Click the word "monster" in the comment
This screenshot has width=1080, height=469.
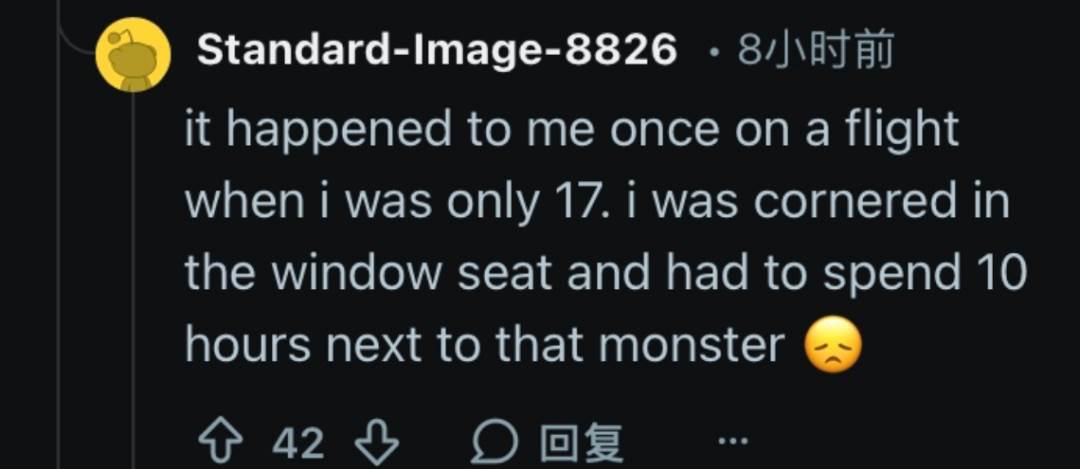[692, 346]
